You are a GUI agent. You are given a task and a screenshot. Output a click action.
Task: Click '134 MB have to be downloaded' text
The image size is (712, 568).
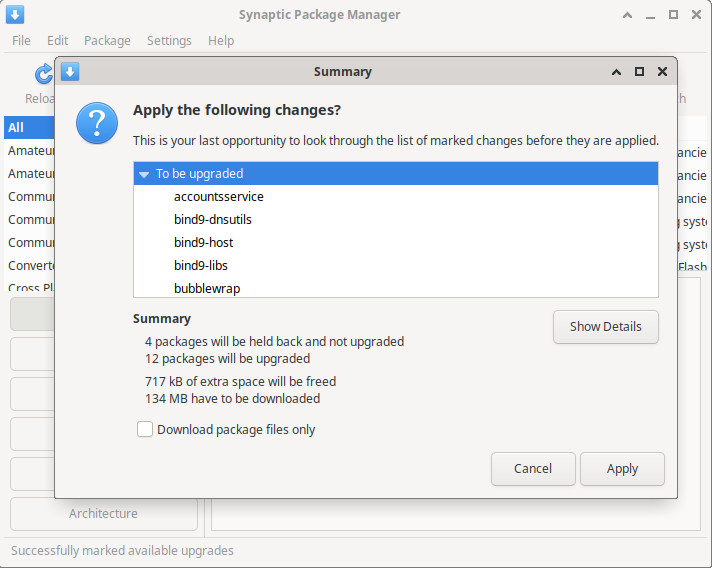pos(232,399)
